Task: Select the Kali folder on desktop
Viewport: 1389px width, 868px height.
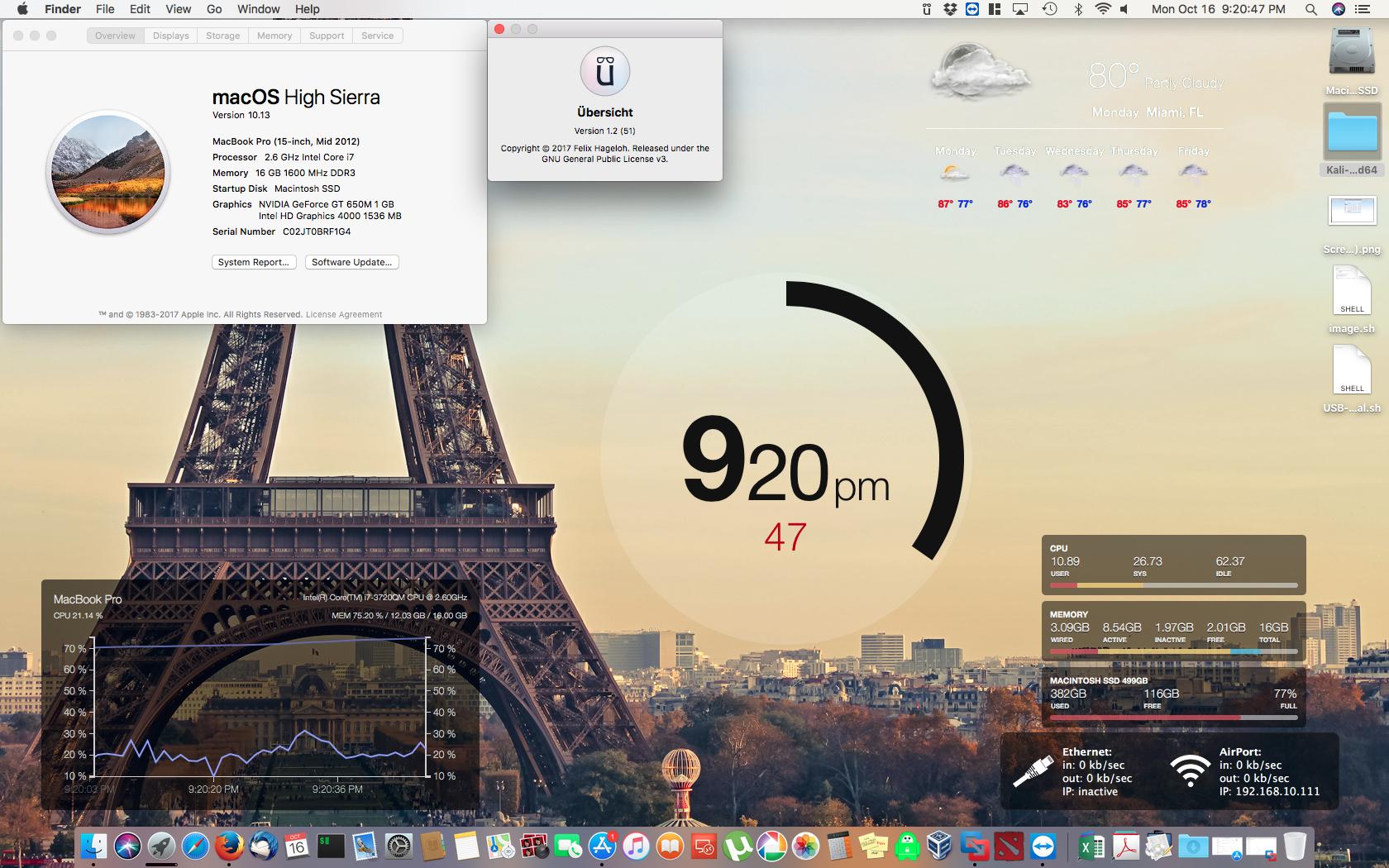Action: [1353, 140]
